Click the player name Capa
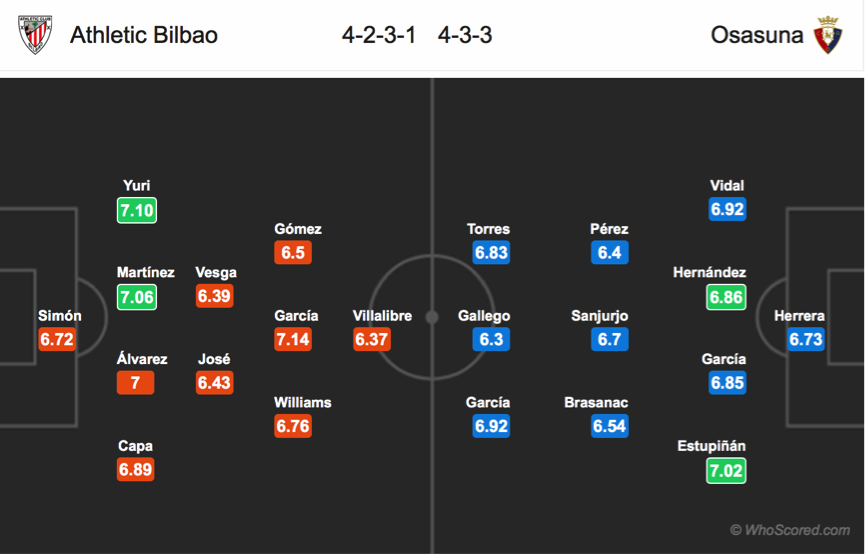Image resolution: width=865 pixels, height=554 pixels. click(135, 446)
